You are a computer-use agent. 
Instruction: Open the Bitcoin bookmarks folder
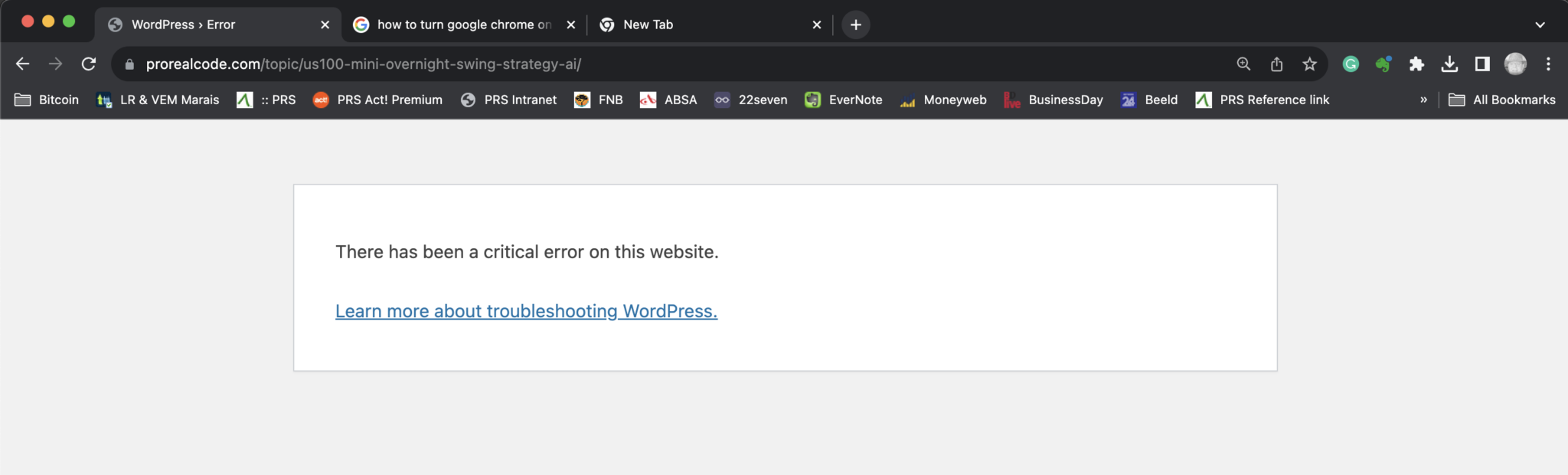pyautogui.click(x=47, y=100)
